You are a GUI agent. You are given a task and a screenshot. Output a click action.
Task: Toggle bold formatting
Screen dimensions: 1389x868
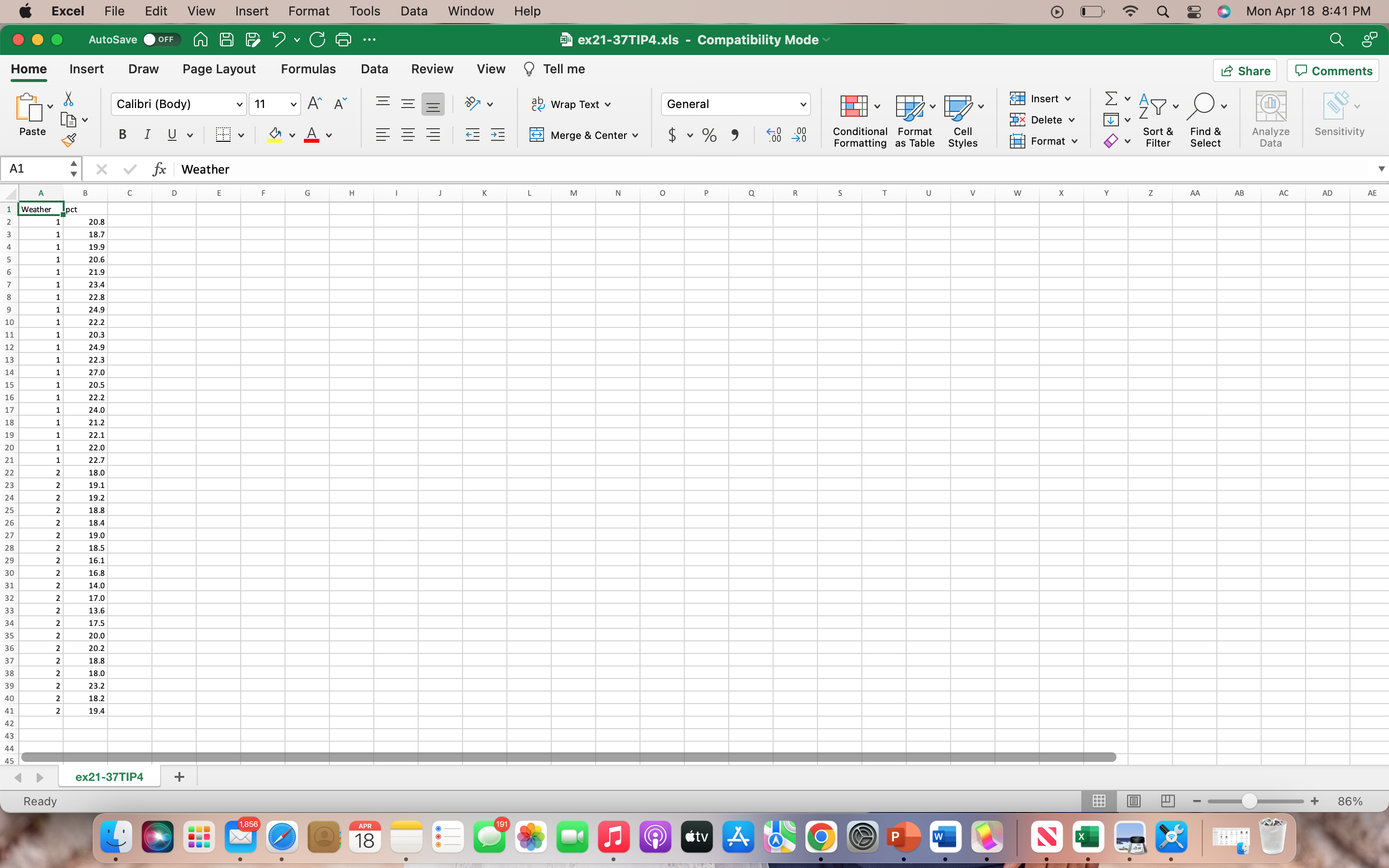click(122, 135)
